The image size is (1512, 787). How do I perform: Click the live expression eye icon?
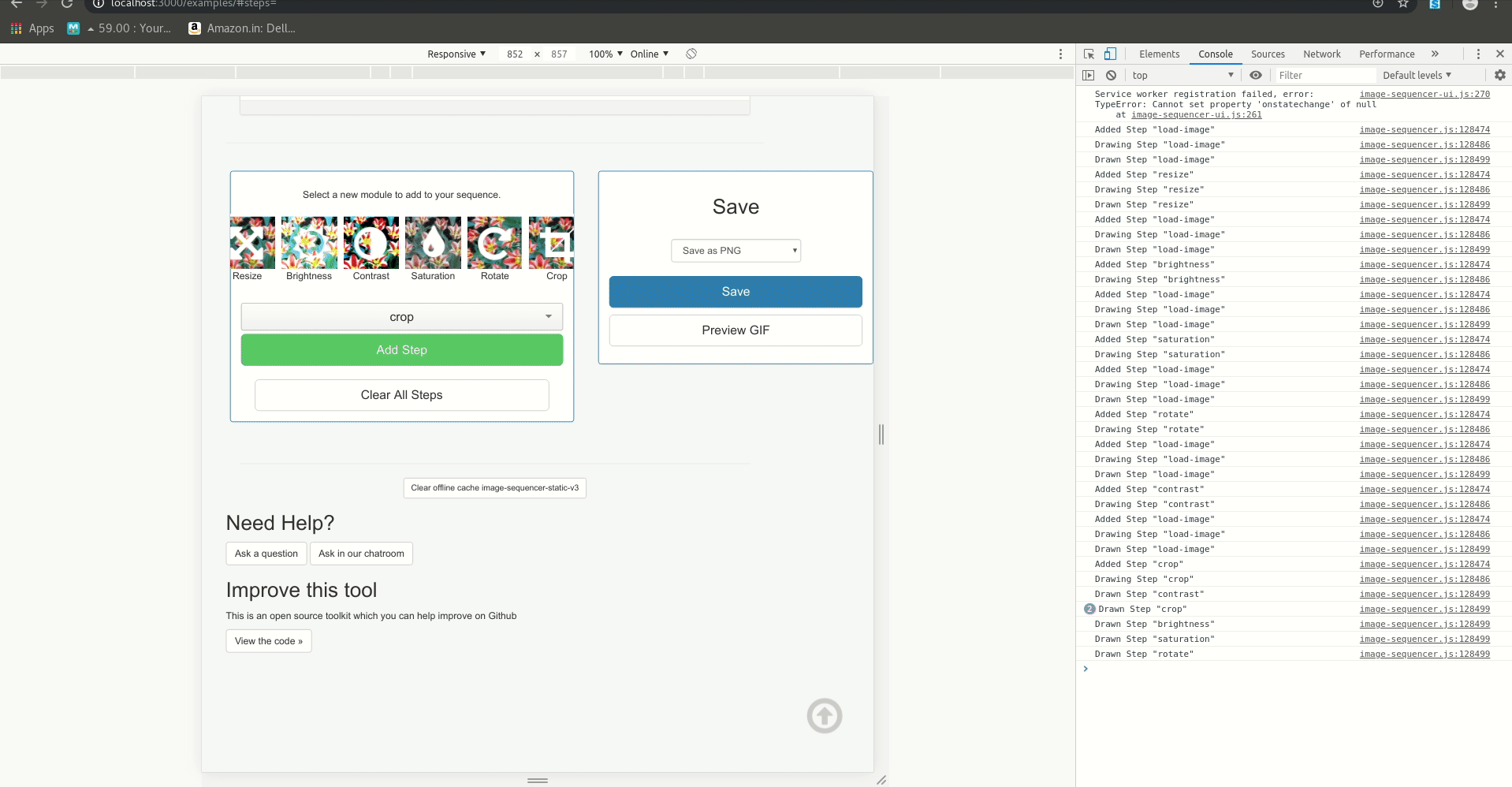tap(1256, 76)
